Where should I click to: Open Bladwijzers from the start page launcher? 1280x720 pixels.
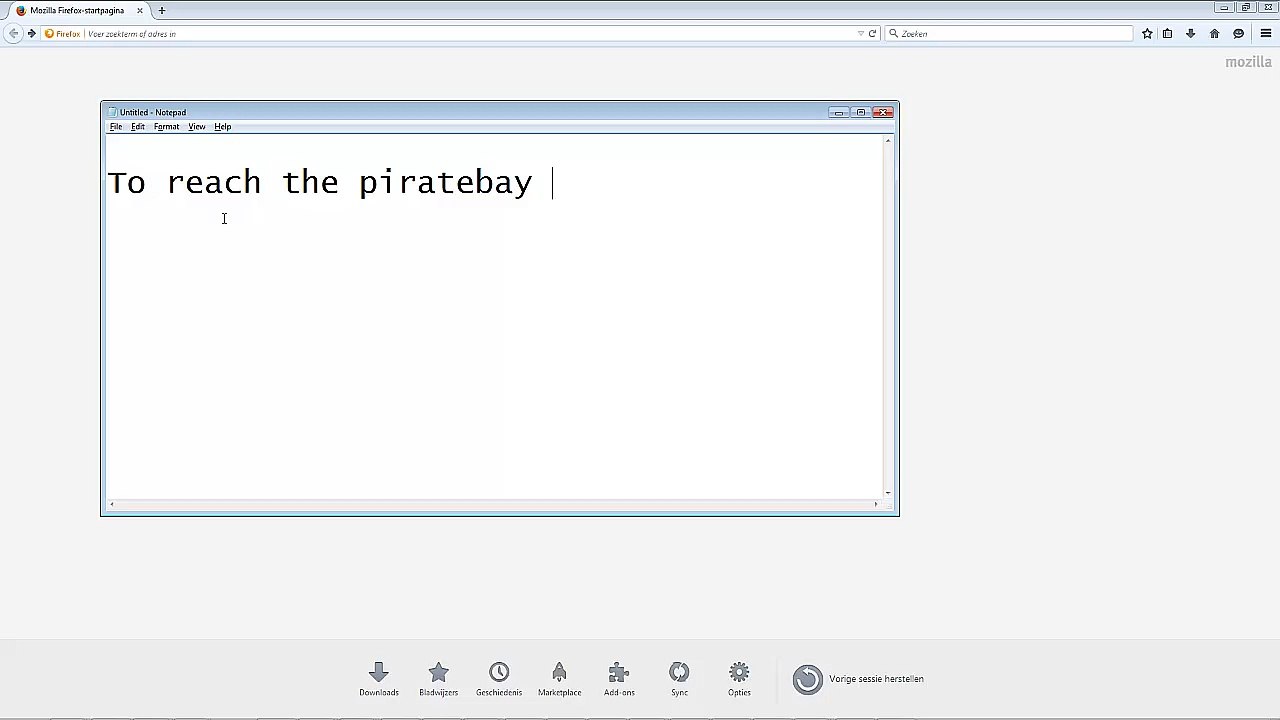point(438,679)
